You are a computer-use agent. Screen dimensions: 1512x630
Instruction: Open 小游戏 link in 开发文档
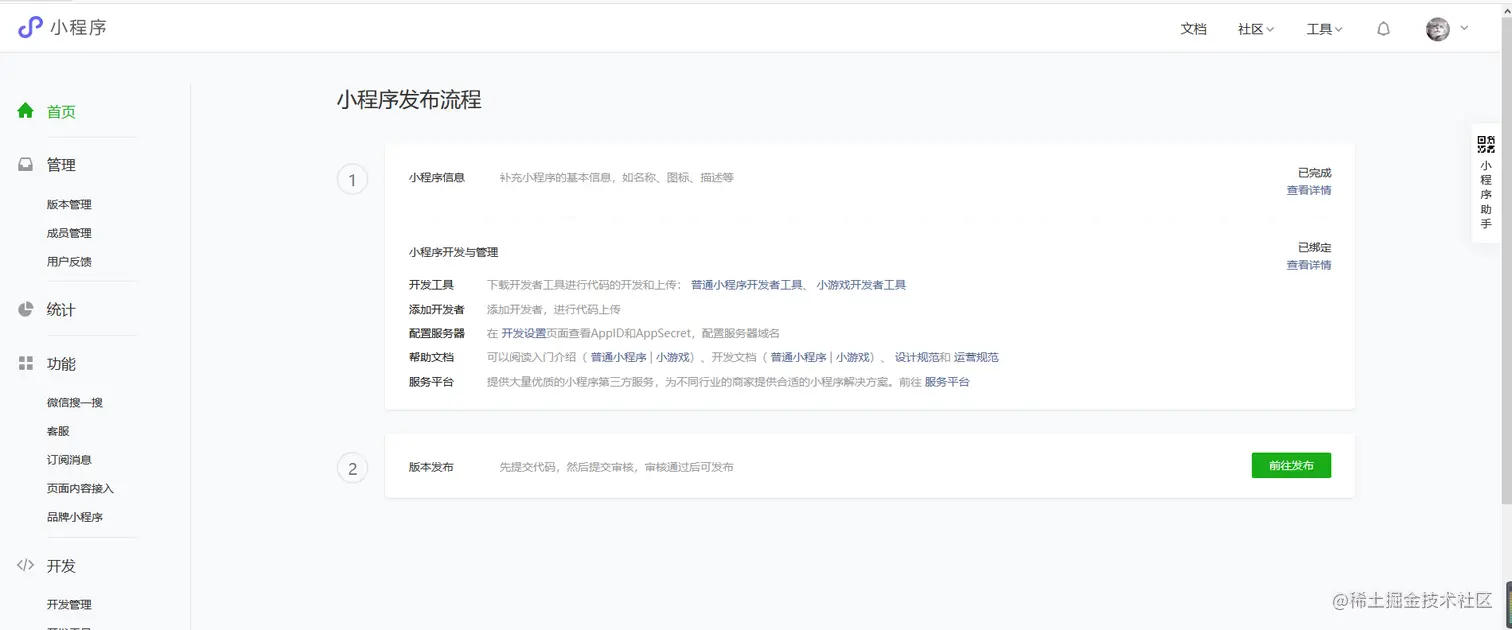pyautogui.click(x=855, y=357)
